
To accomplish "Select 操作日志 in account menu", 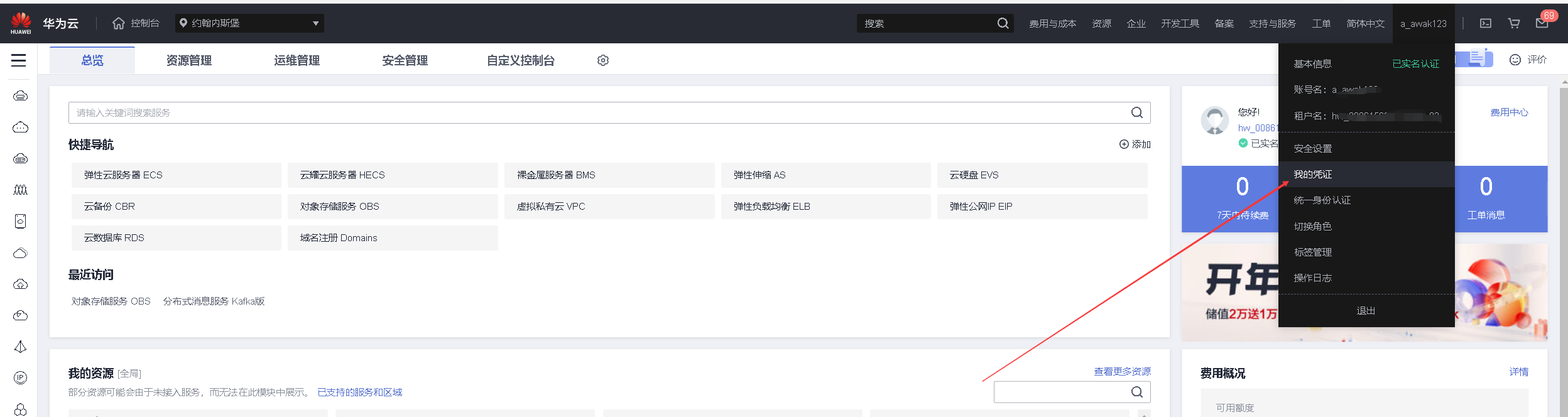I will coord(1366,278).
